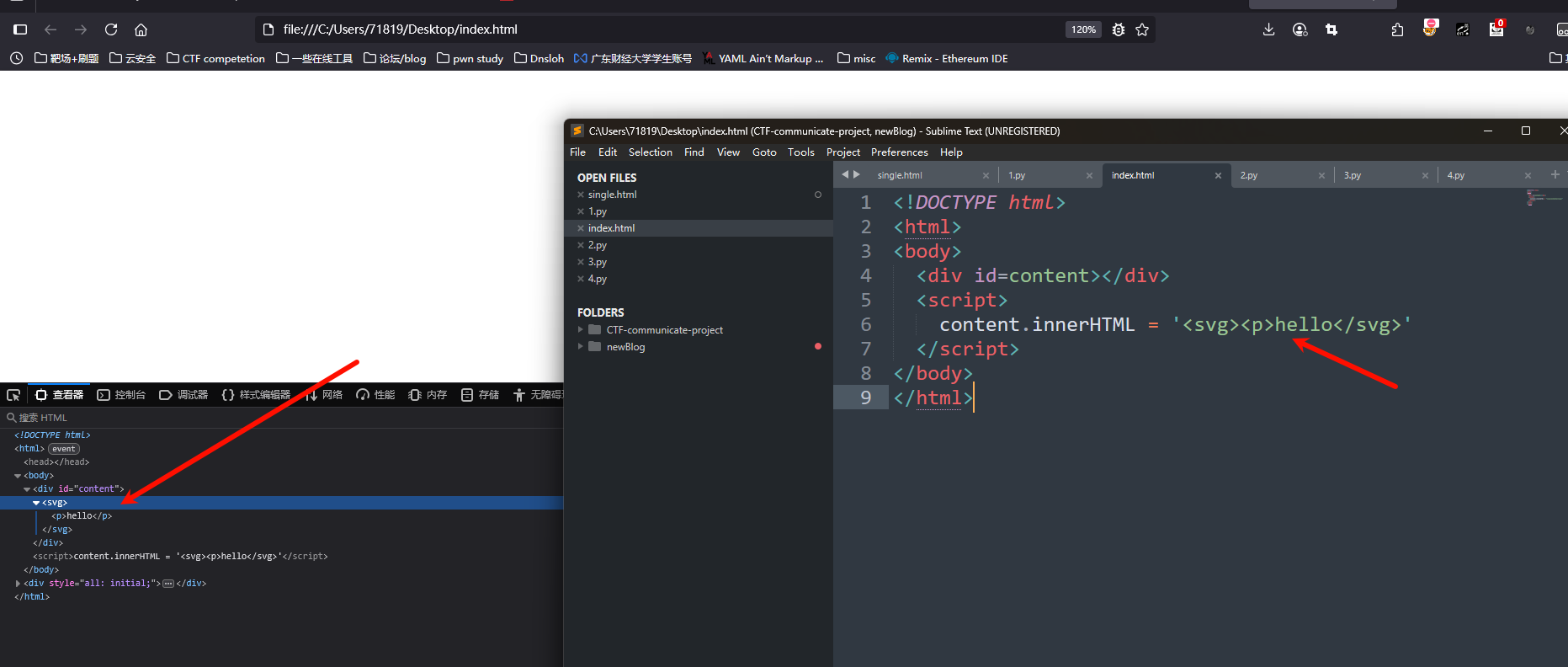
Task: Activate the devtools element picker icon
Action: coord(13,395)
